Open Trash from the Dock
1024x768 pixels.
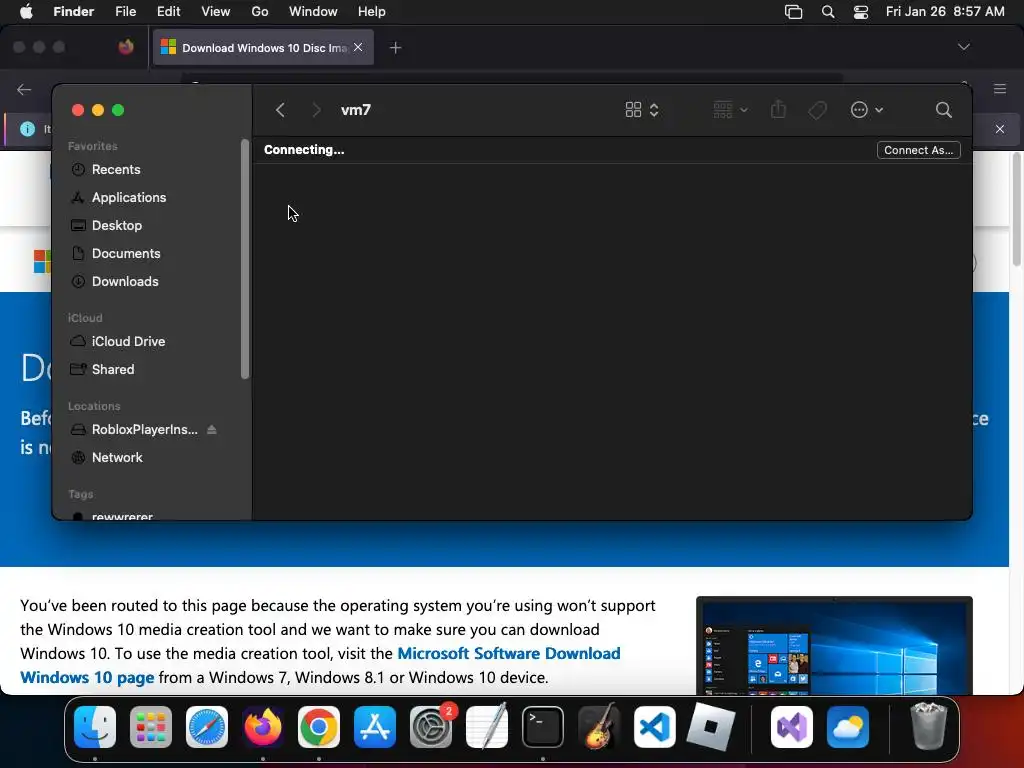tap(928, 726)
